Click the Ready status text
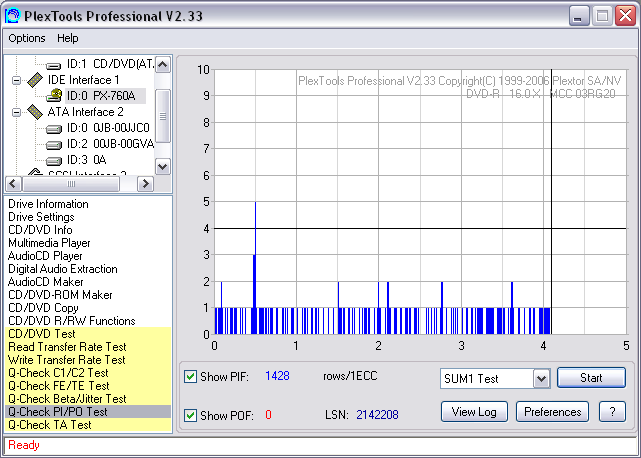 24,445
